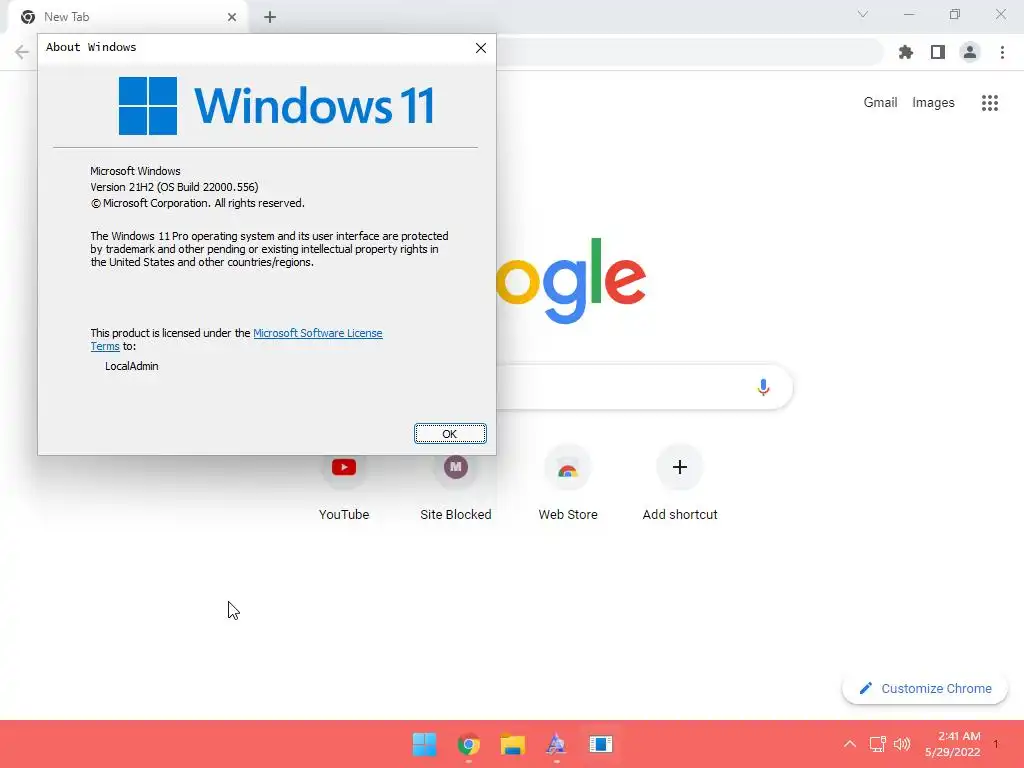Open a new Chrome tab with plus button
Viewport: 1024px width, 768px height.
(x=270, y=17)
